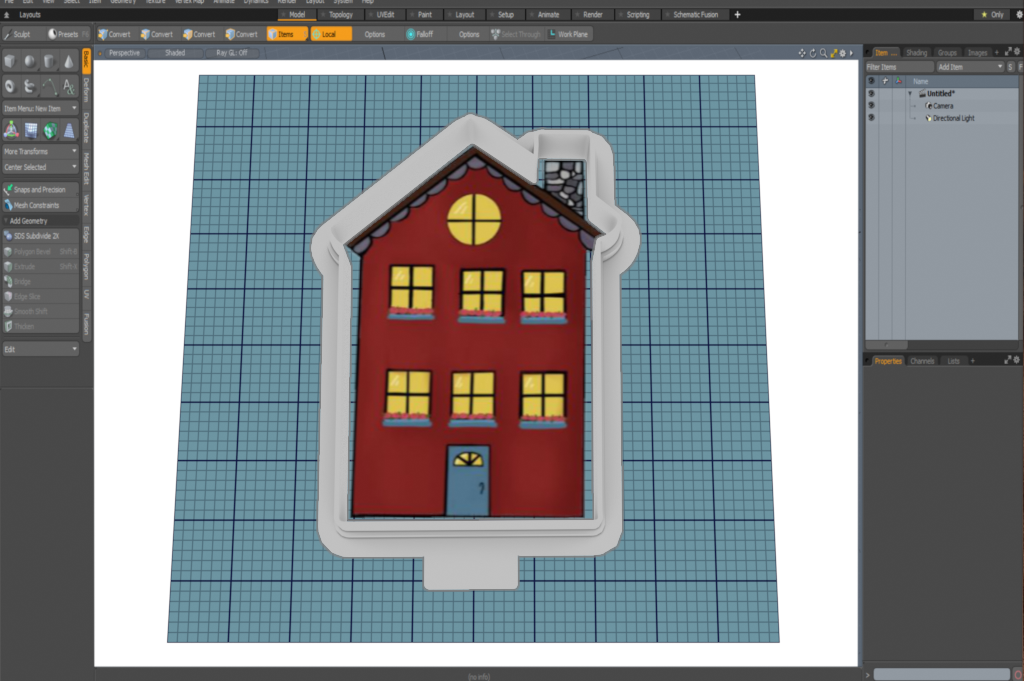Click the Snaps and Precision button
Viewport: 1024px width, 681px height.
point(40,189)
